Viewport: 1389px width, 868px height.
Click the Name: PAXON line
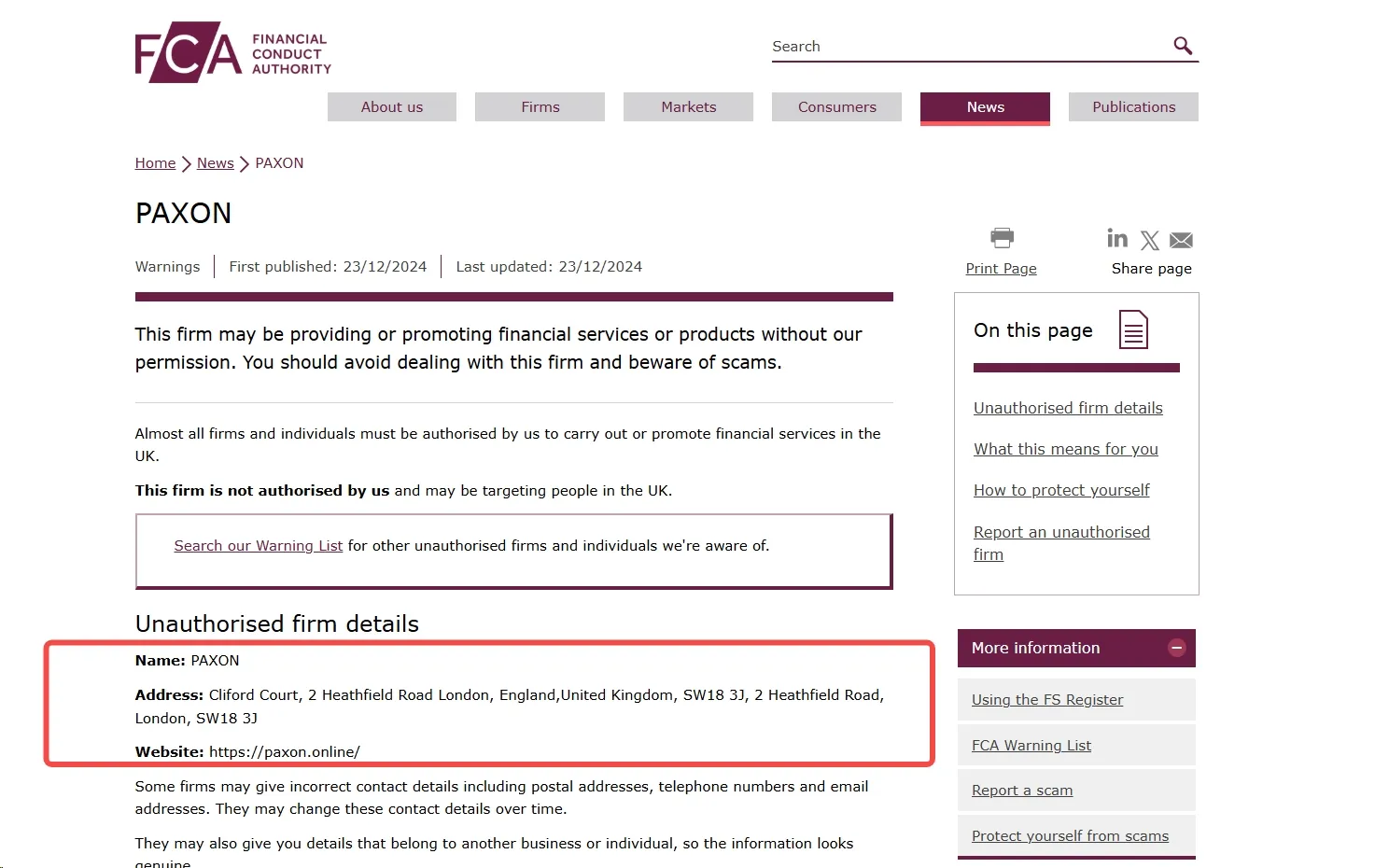[187, 661]
